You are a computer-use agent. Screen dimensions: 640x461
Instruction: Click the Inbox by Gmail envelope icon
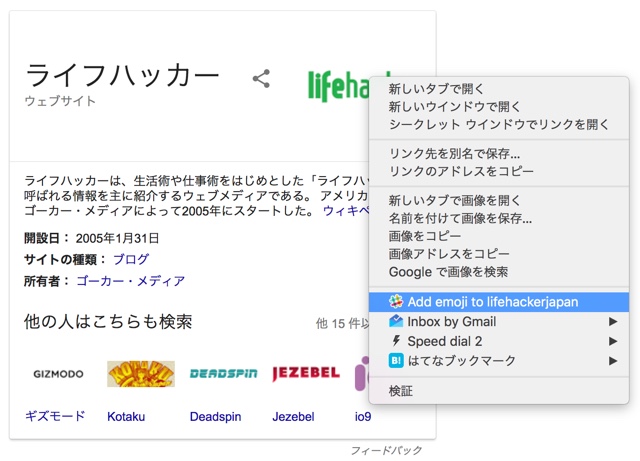(396, 321)
